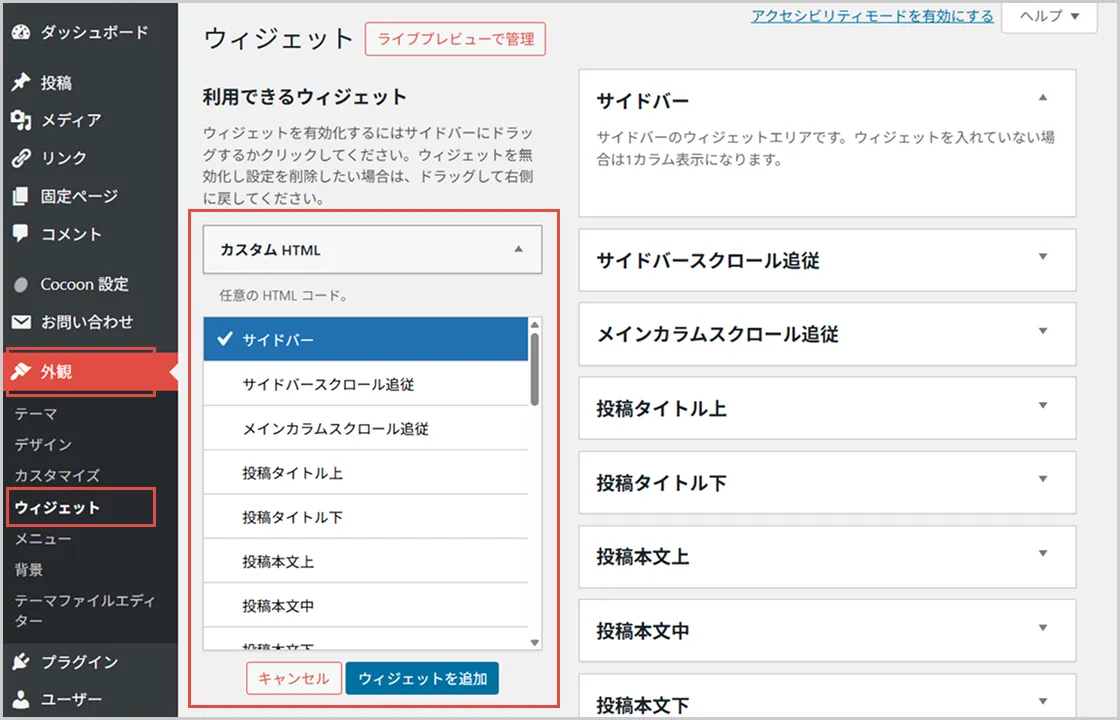Open the リンク chain icon

(x=22, y=158)
